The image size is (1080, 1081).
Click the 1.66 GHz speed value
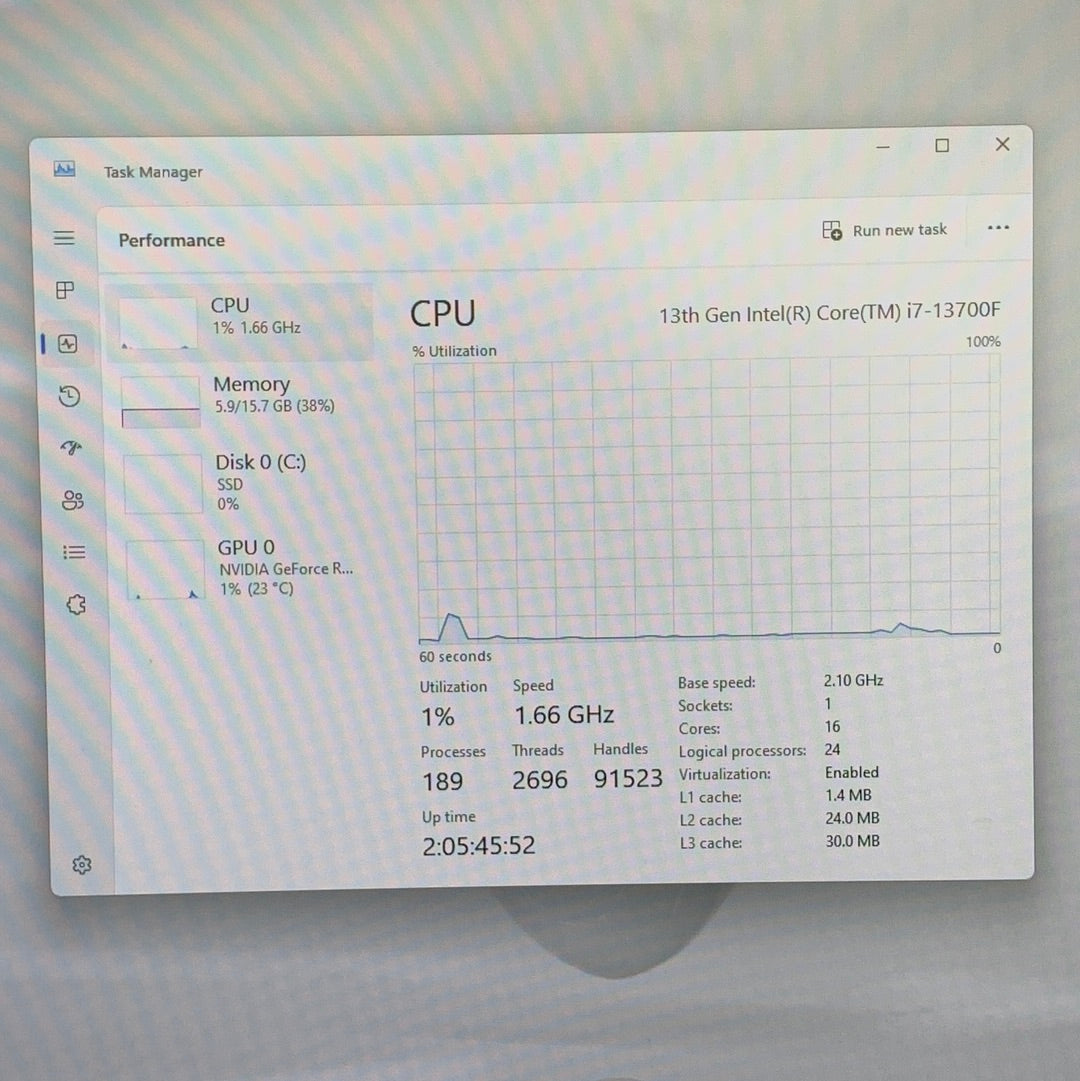(564, 715)
